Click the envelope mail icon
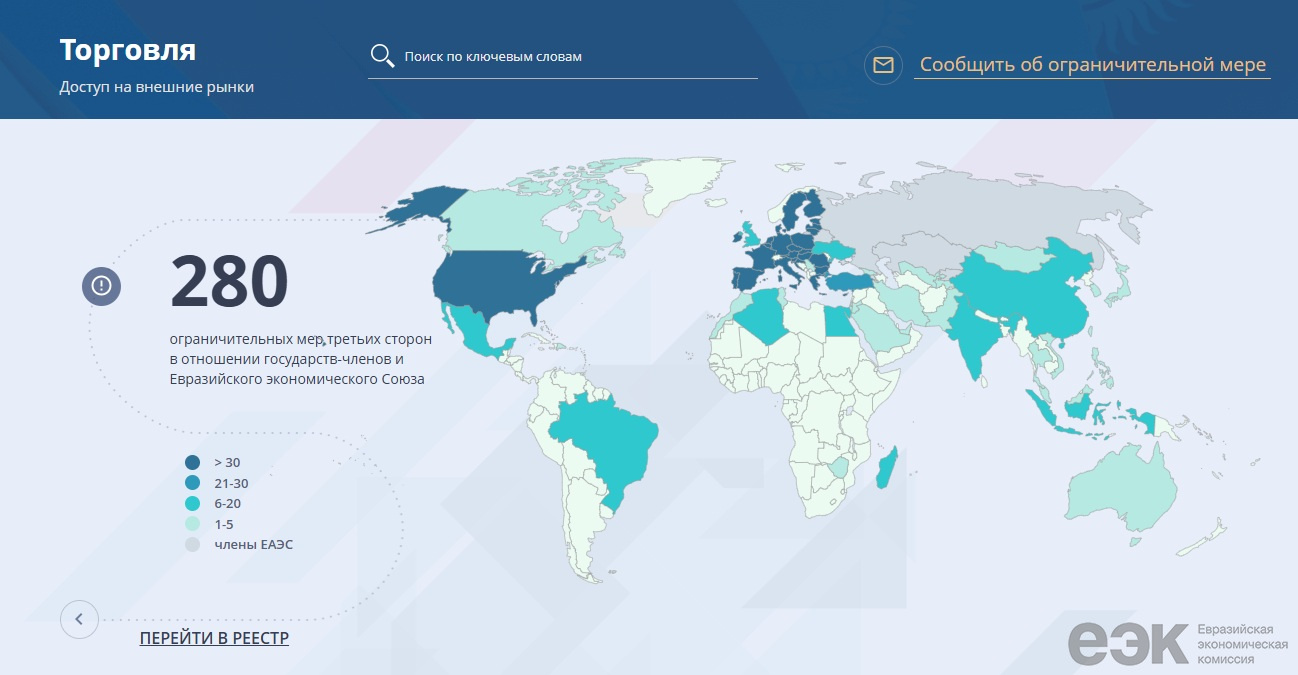 point(883,66)
